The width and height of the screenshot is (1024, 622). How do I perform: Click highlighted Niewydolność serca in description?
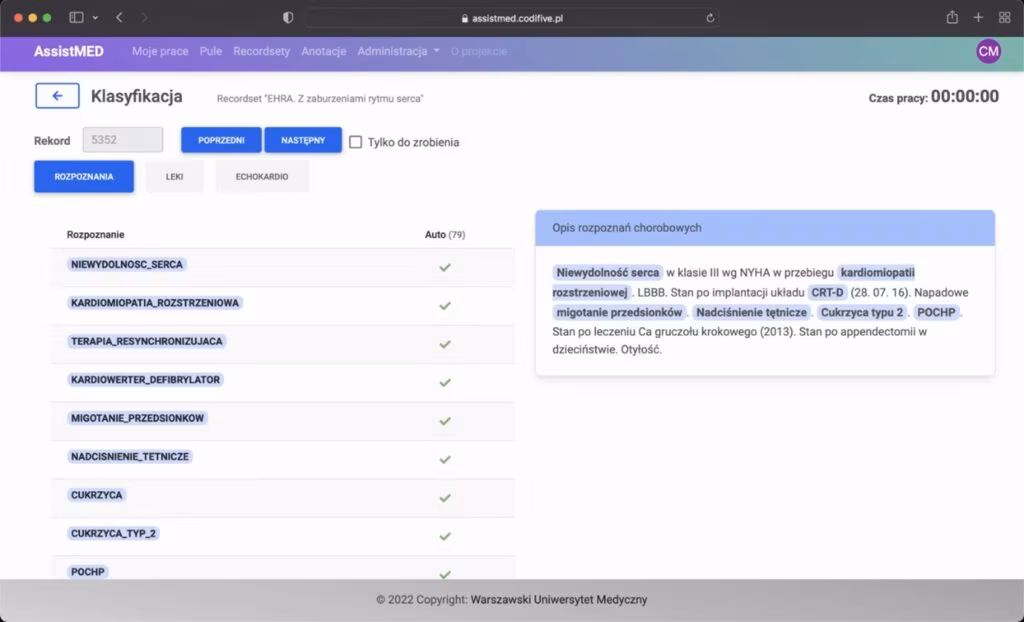pos(607,272)
